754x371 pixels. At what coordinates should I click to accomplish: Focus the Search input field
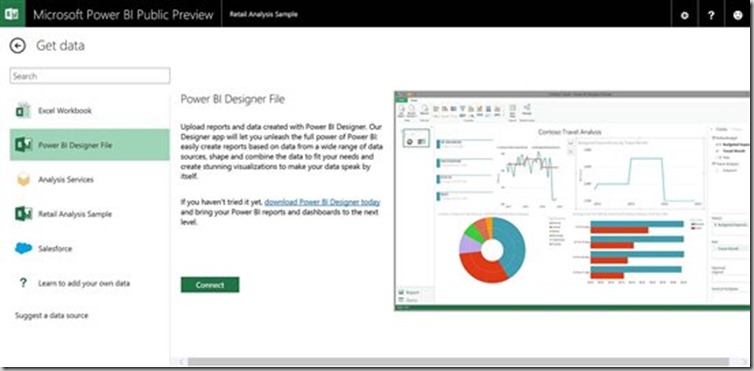[x=90, y=76]
